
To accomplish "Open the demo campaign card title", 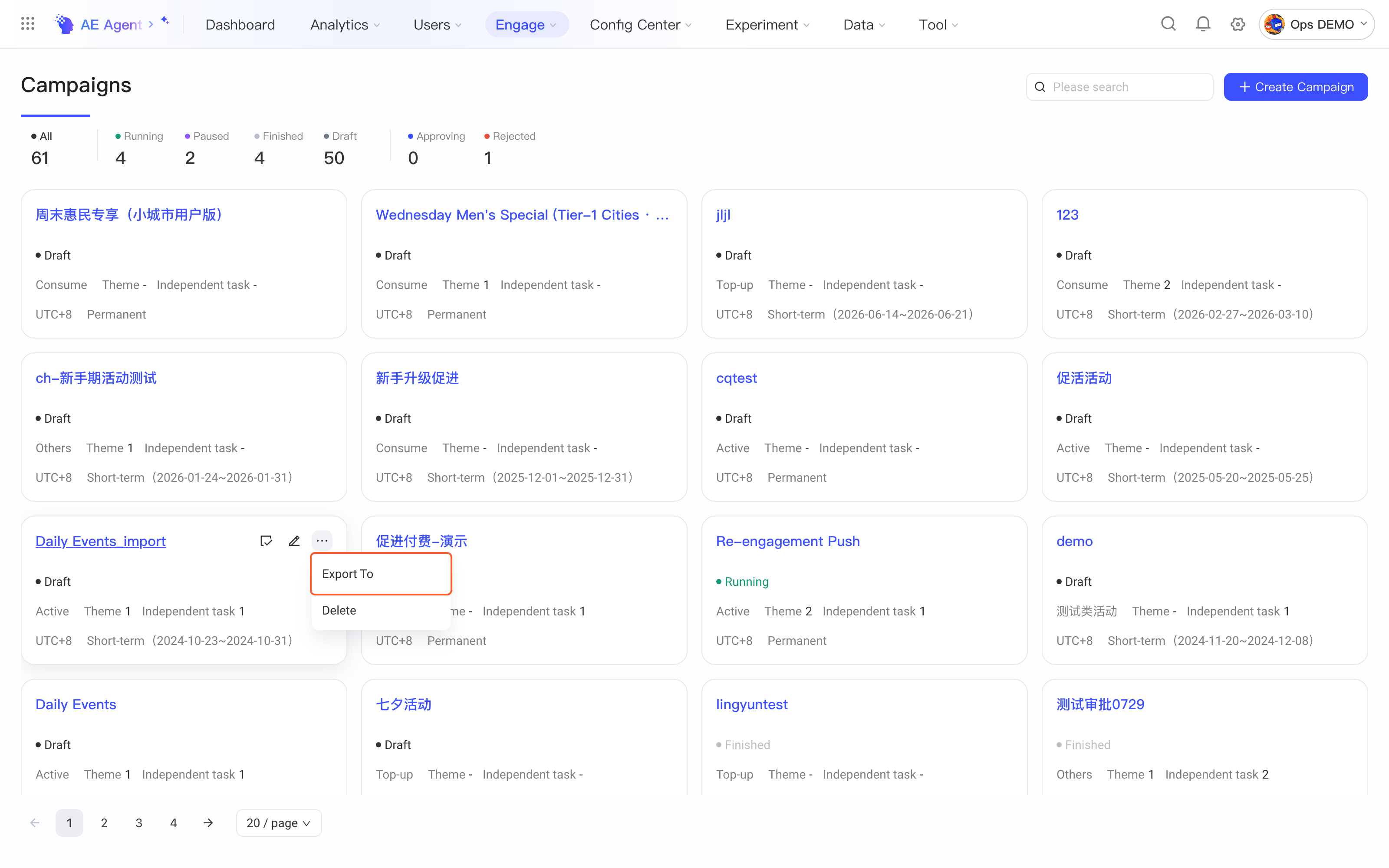I will pyautogui.click(x=1074, y=541).
